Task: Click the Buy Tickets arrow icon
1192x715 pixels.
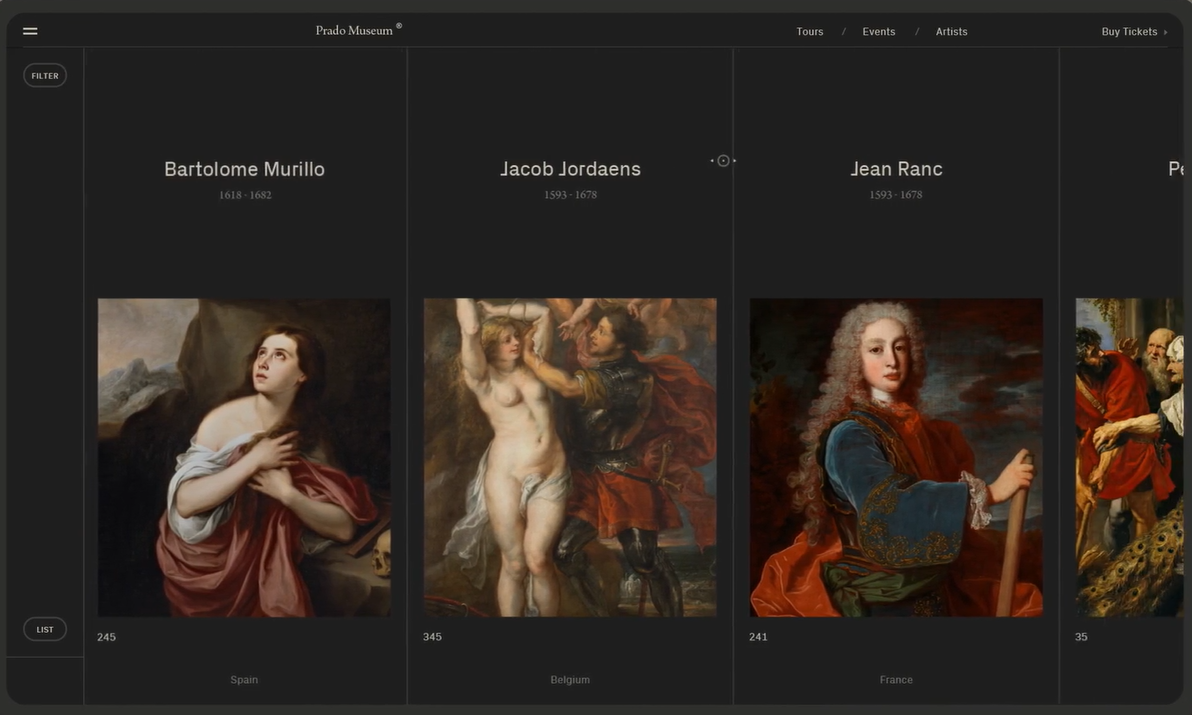Action: click(x=1165, y=32)
